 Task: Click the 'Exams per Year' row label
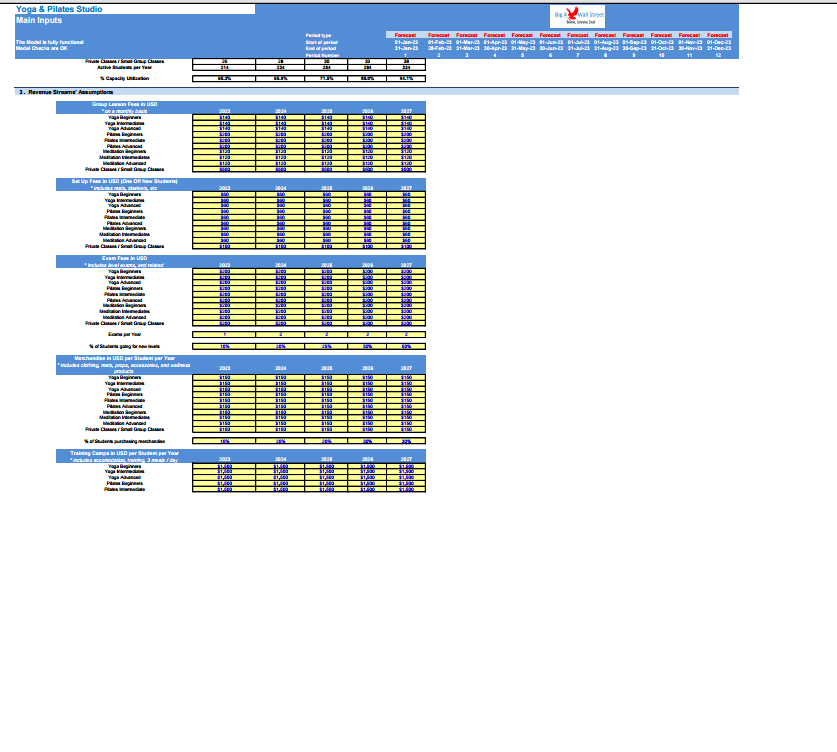pyautogui.click(x=124, y=335)
